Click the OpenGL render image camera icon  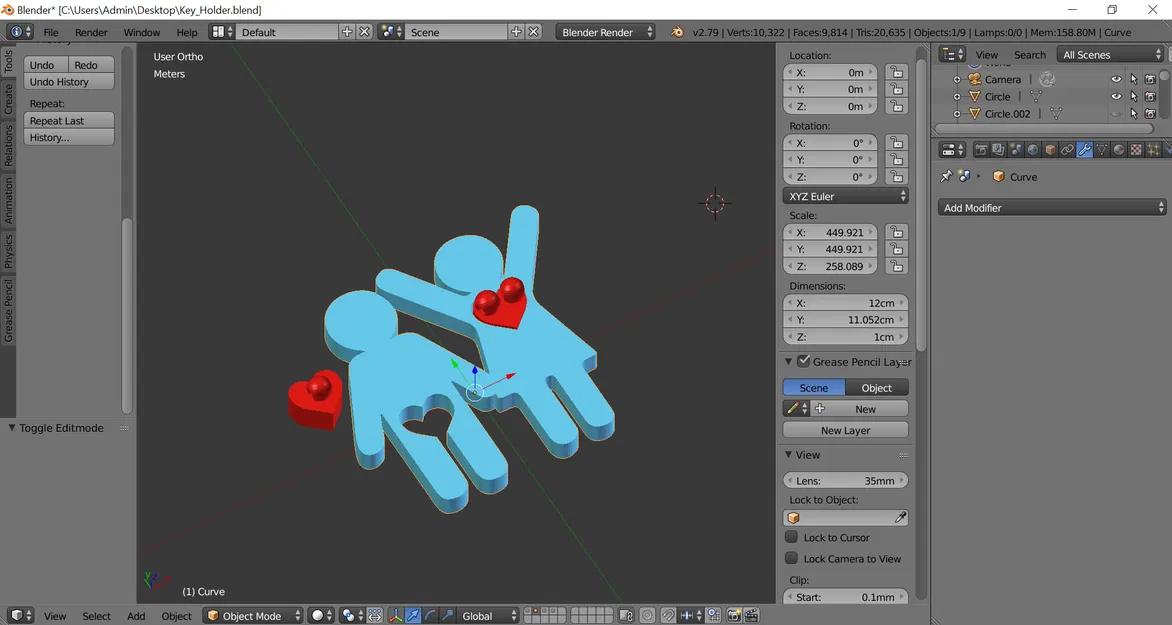(x=734, y=616)
